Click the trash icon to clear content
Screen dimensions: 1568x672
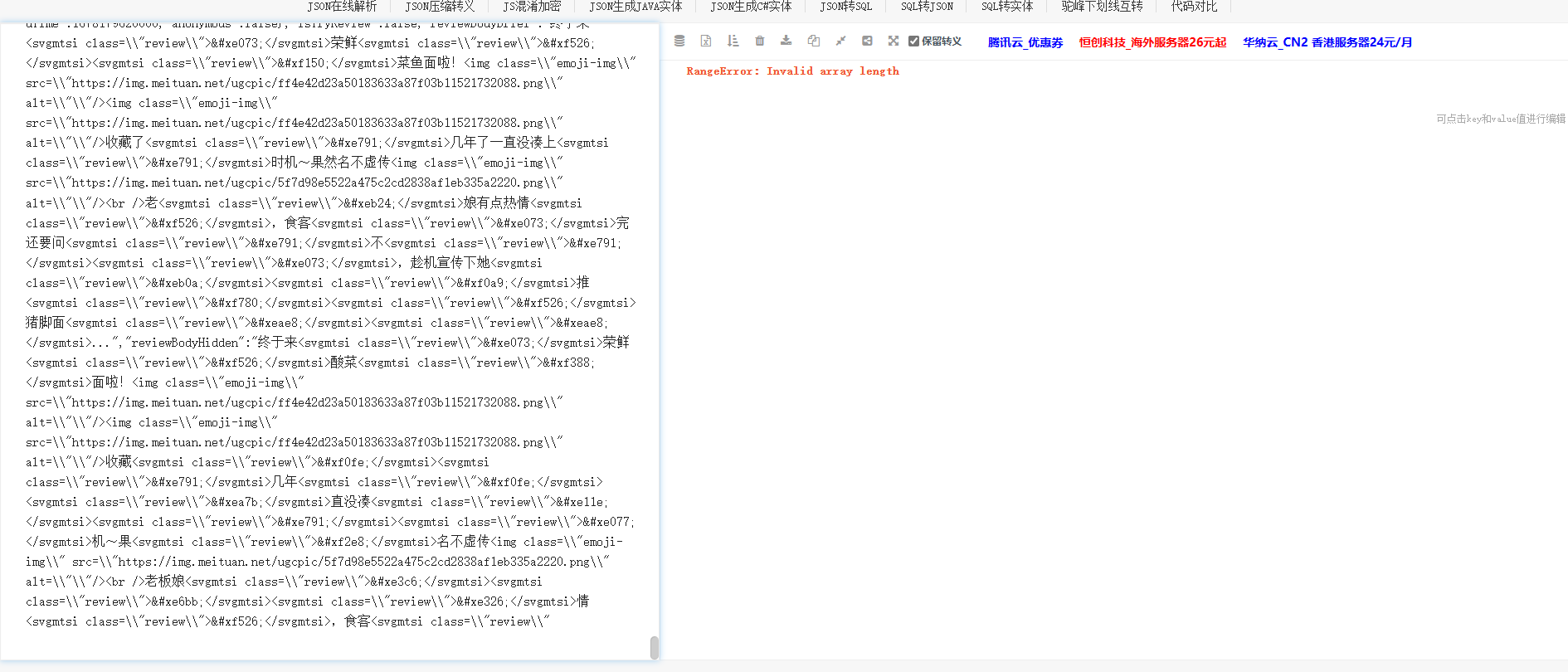tap(760, 41)
